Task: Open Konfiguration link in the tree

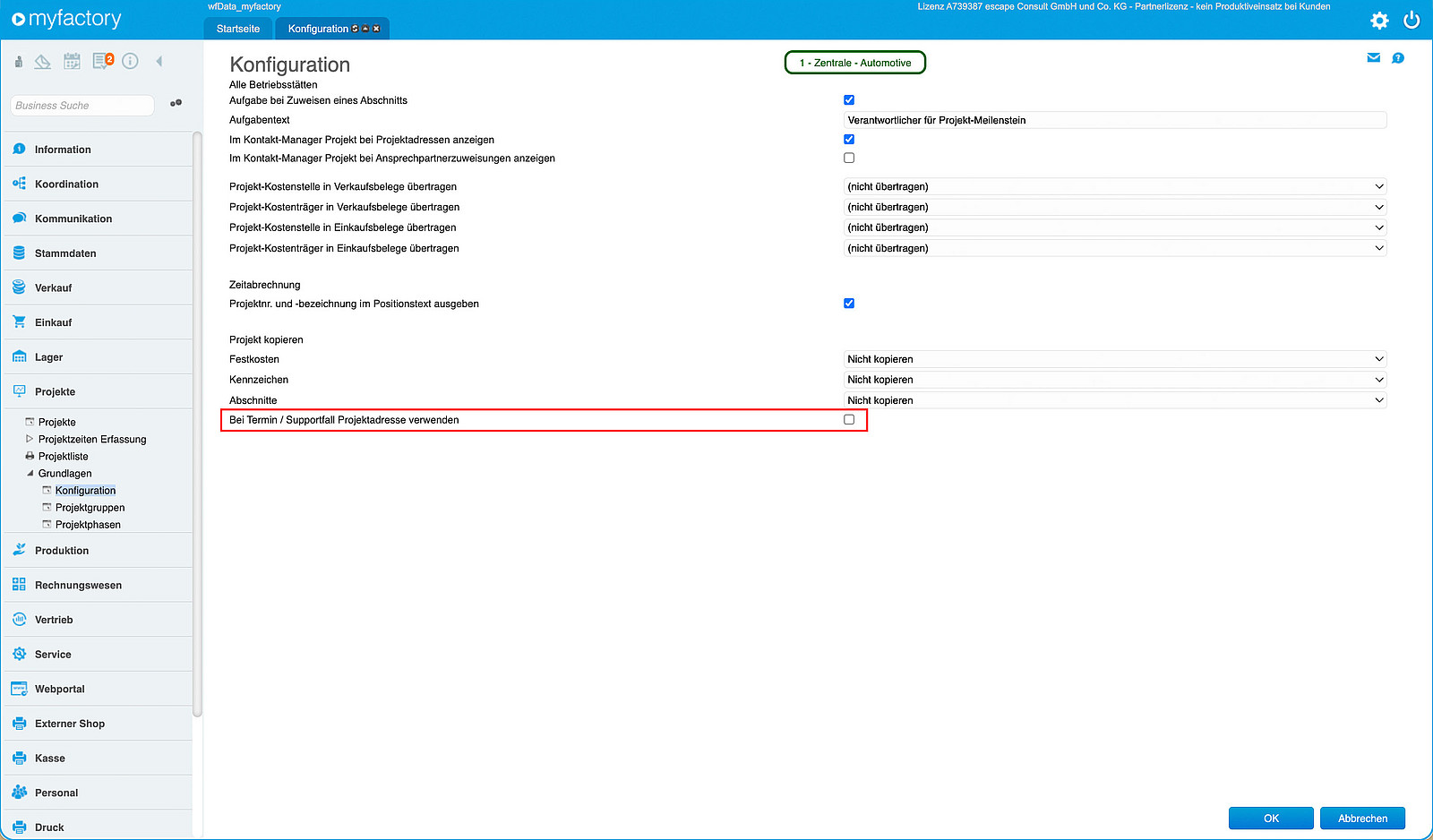Action: pyautogui.click(x=86, y=490)
